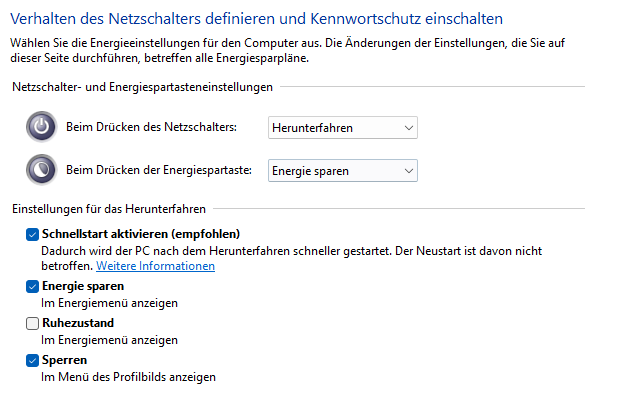The image size is (623, 408).
Task: Click the bold 'Ruhezustand' label text
Action: 78,323
